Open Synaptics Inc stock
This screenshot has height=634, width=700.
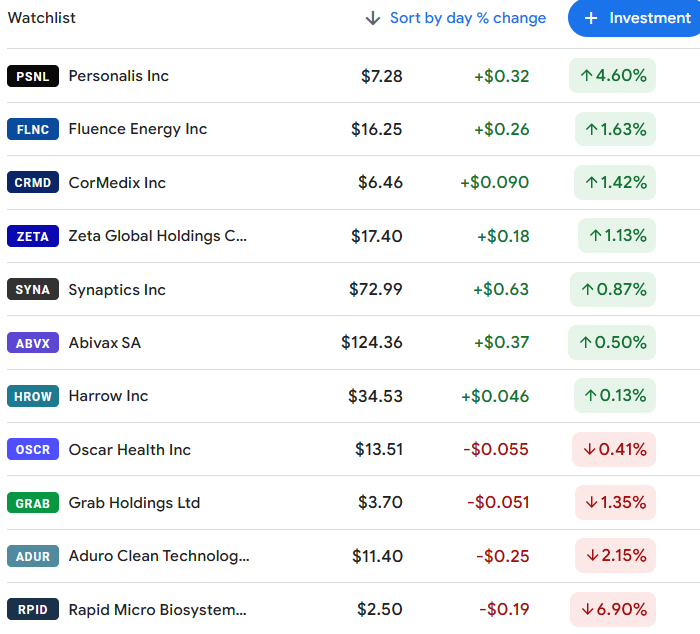coord(117,289)
